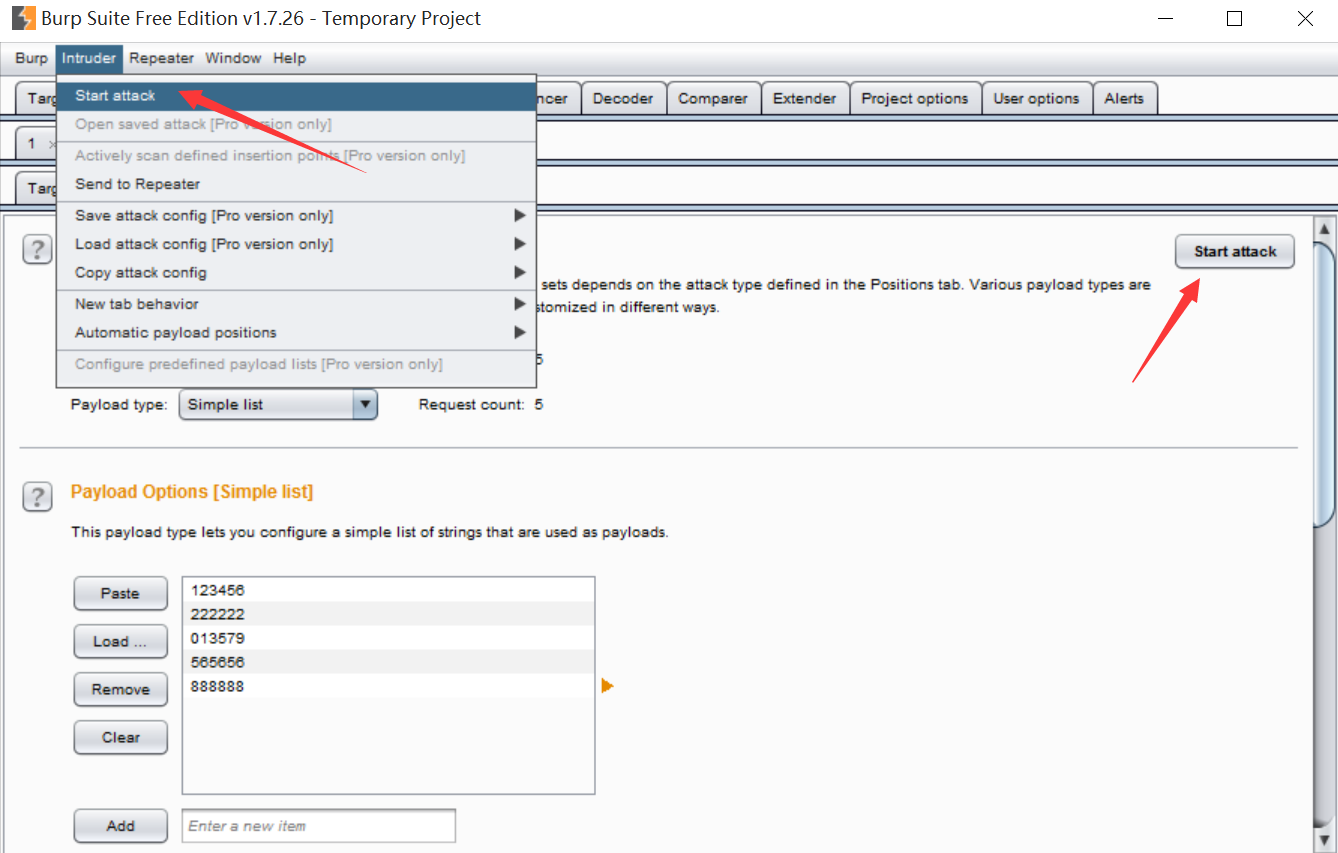Open the Intruder menu
The width and height of the screenshot is (1338, 853).
click(x=89, y=58)
